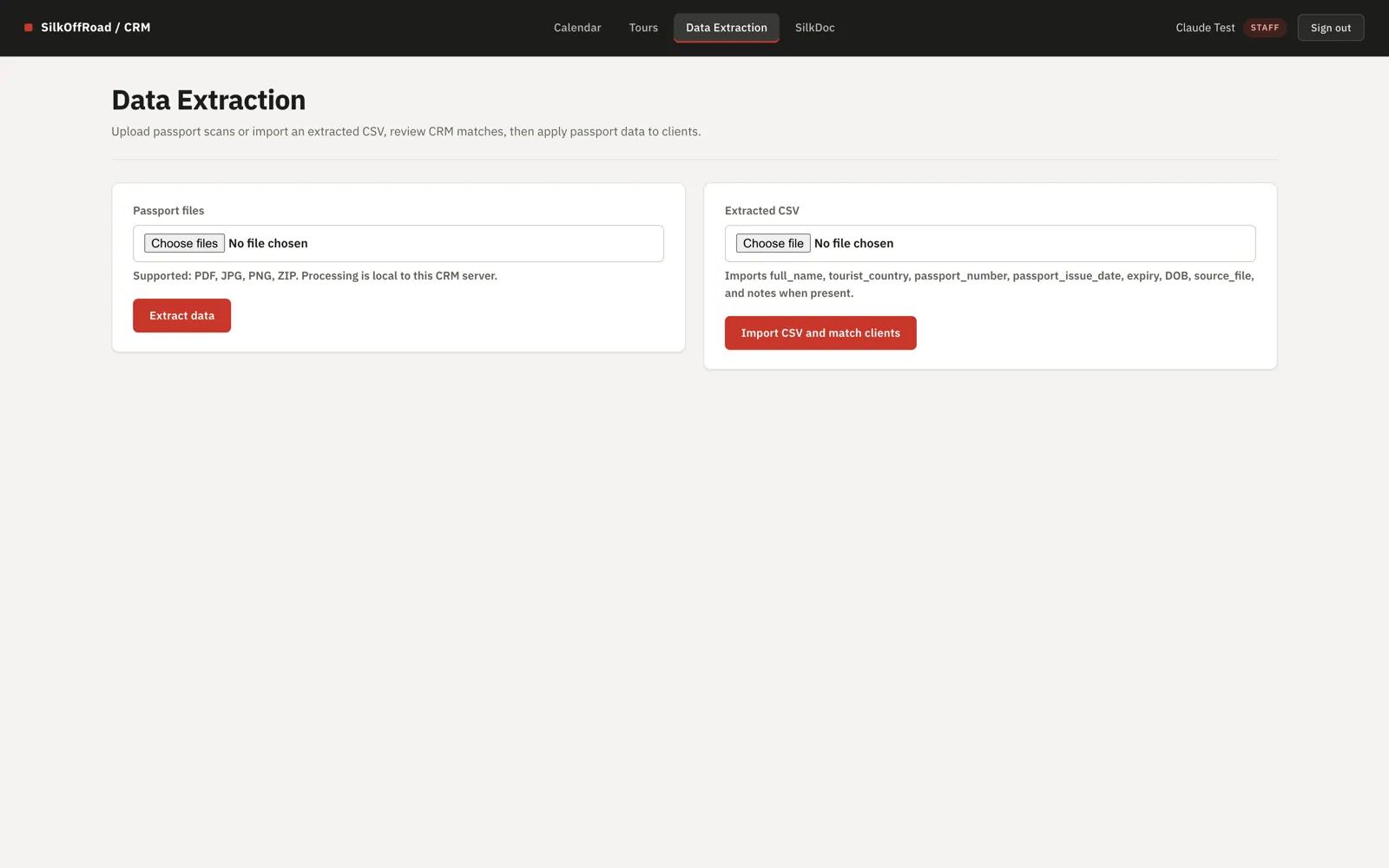
Task: Select the Data Extraction tab
Action: point(727,28)
